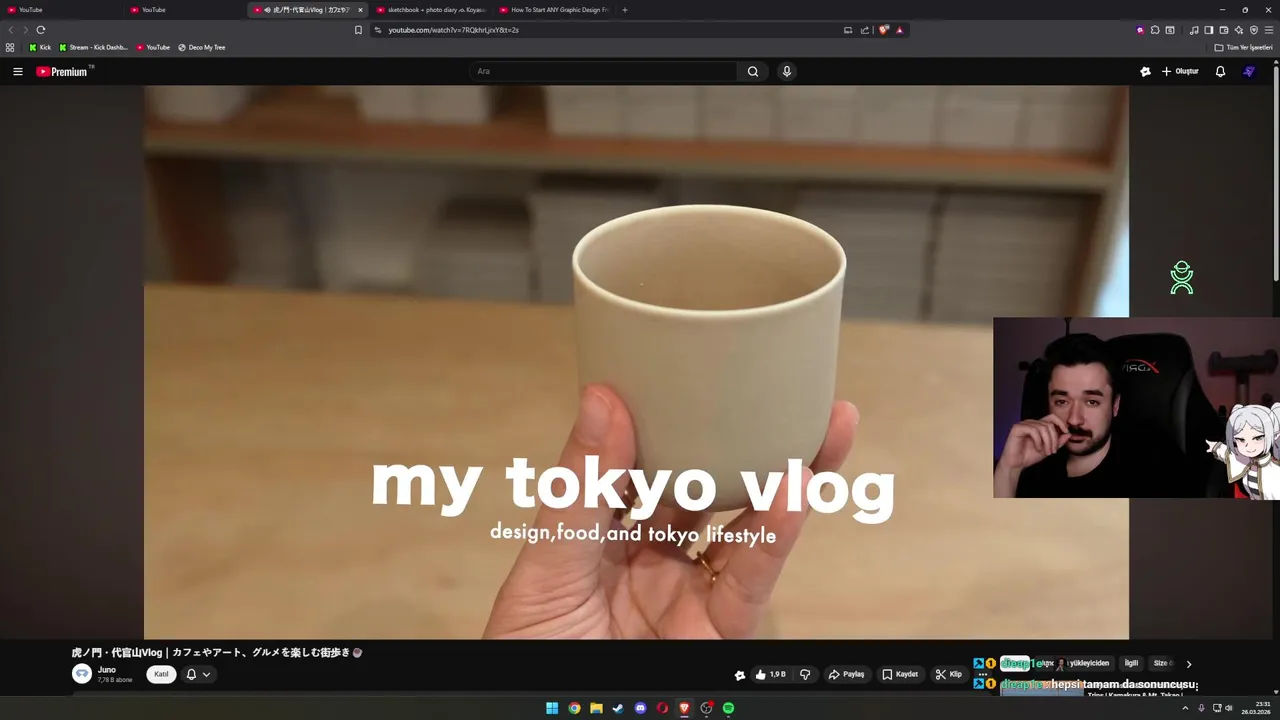Open Chrome from the taskbar
The image size is (1280, 720).
tap(574, 708)
